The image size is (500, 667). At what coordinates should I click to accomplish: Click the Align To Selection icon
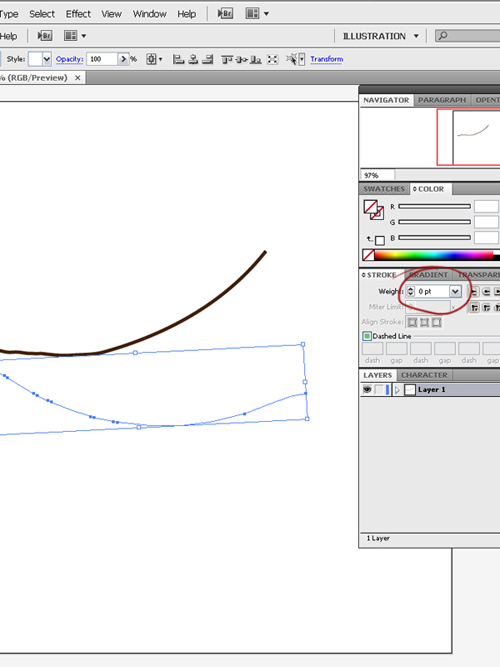(151, 59)
